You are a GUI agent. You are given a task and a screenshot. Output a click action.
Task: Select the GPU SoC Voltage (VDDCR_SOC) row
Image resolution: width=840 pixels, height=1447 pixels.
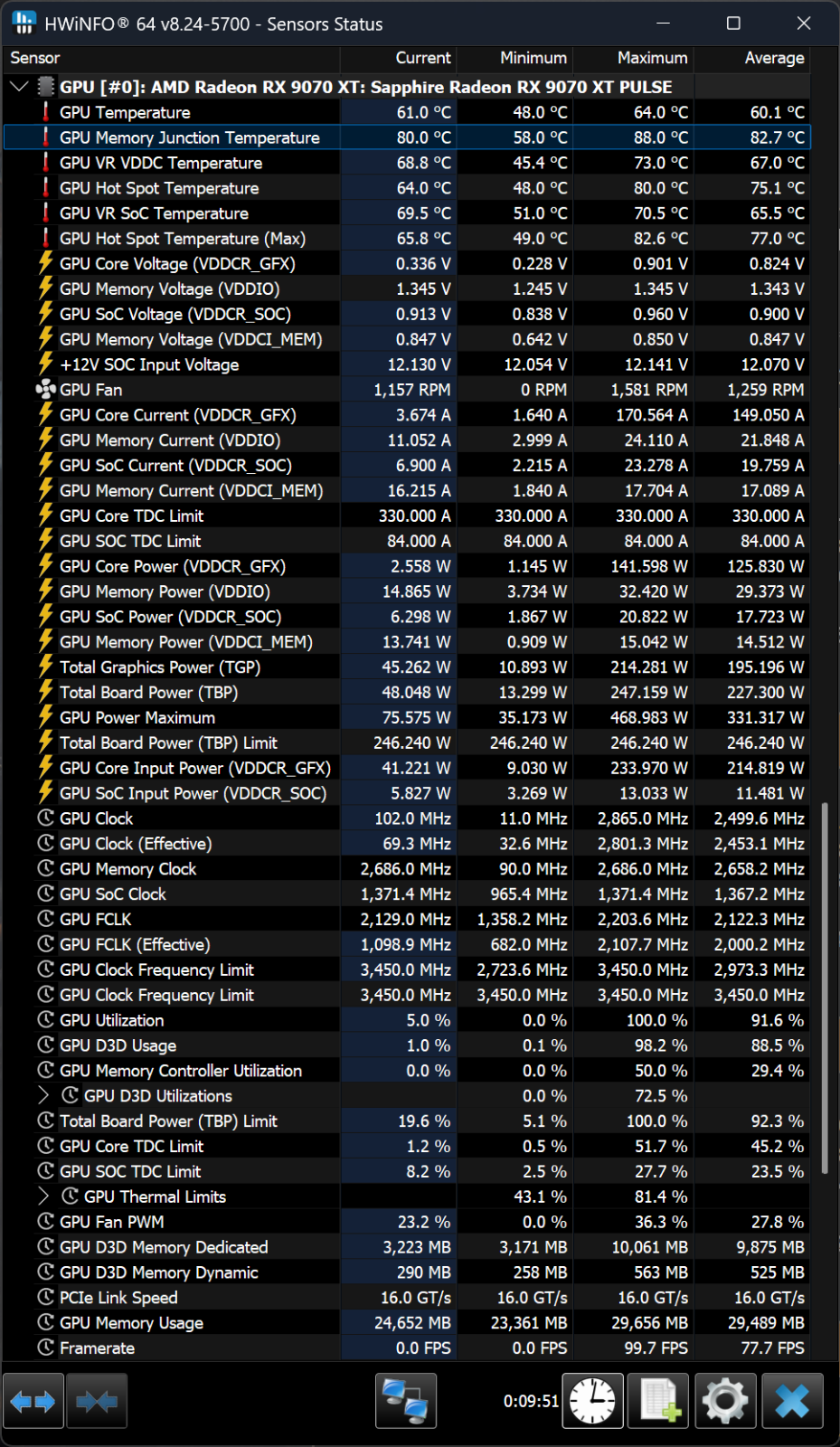pos(407,314)
